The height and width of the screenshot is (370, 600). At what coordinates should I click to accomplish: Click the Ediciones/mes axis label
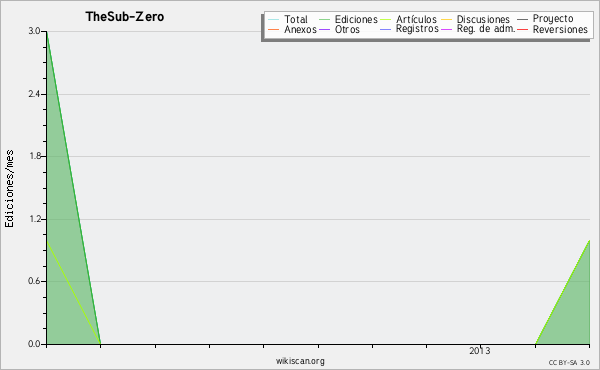9,189
